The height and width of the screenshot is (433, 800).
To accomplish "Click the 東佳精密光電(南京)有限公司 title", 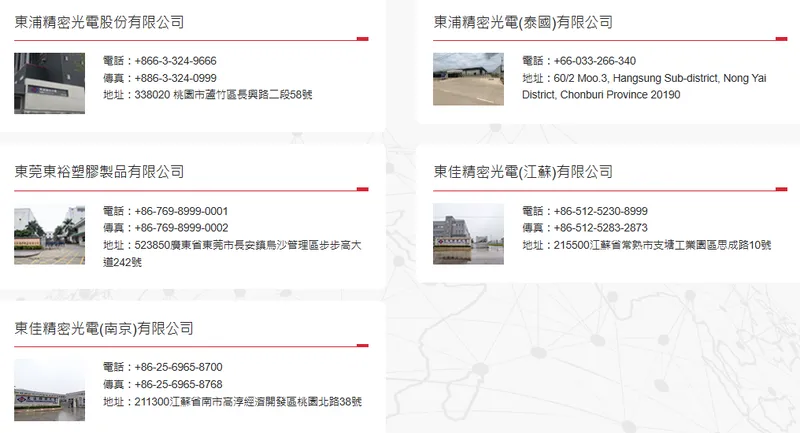I will (104, 328).
